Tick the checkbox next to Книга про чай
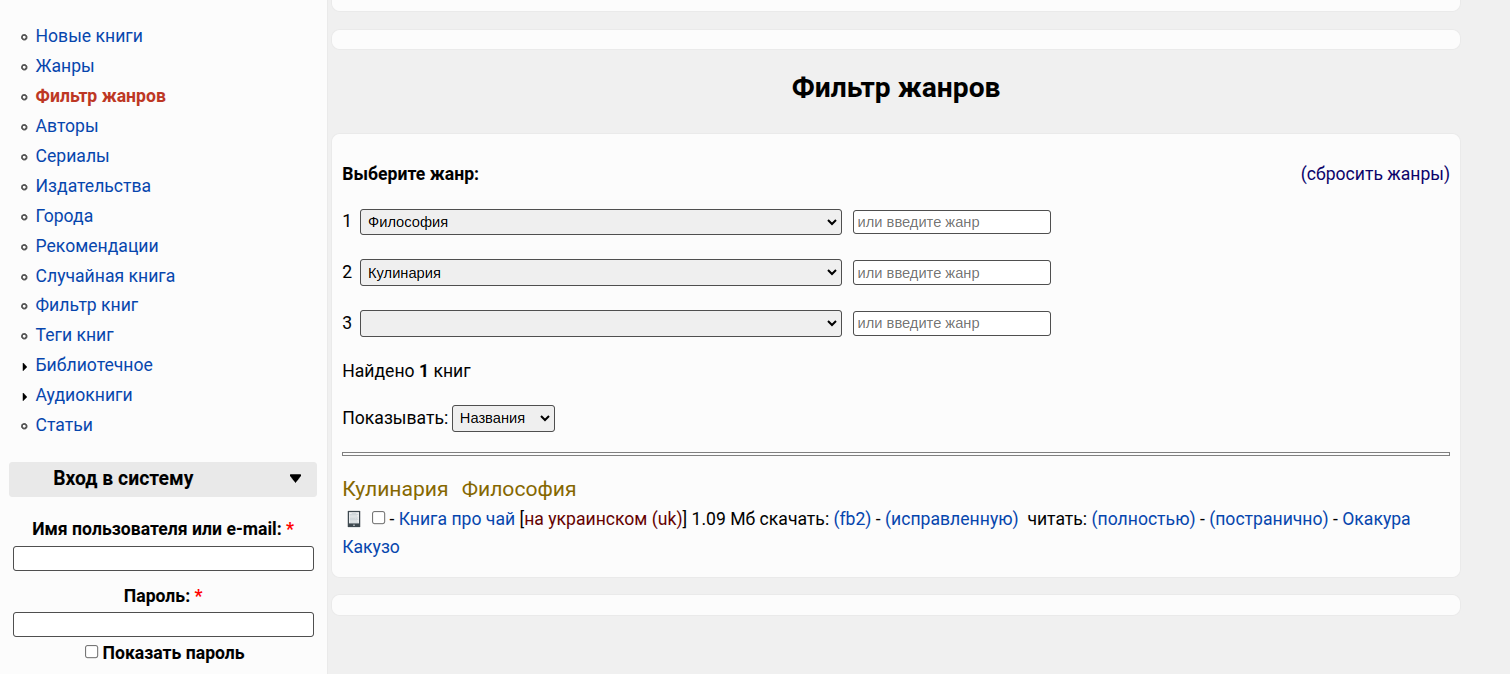Viewport: 1510px width, 674px height. 378,518
